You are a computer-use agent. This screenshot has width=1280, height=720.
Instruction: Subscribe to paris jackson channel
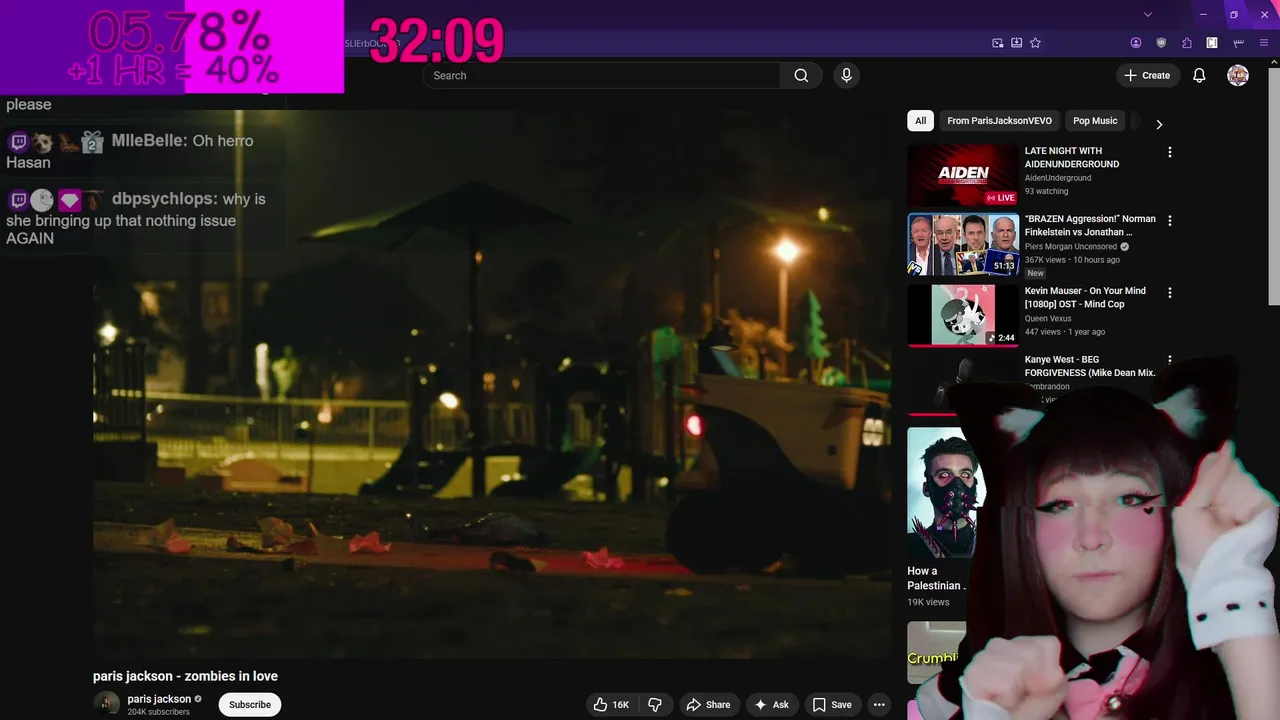coord(250,705)
